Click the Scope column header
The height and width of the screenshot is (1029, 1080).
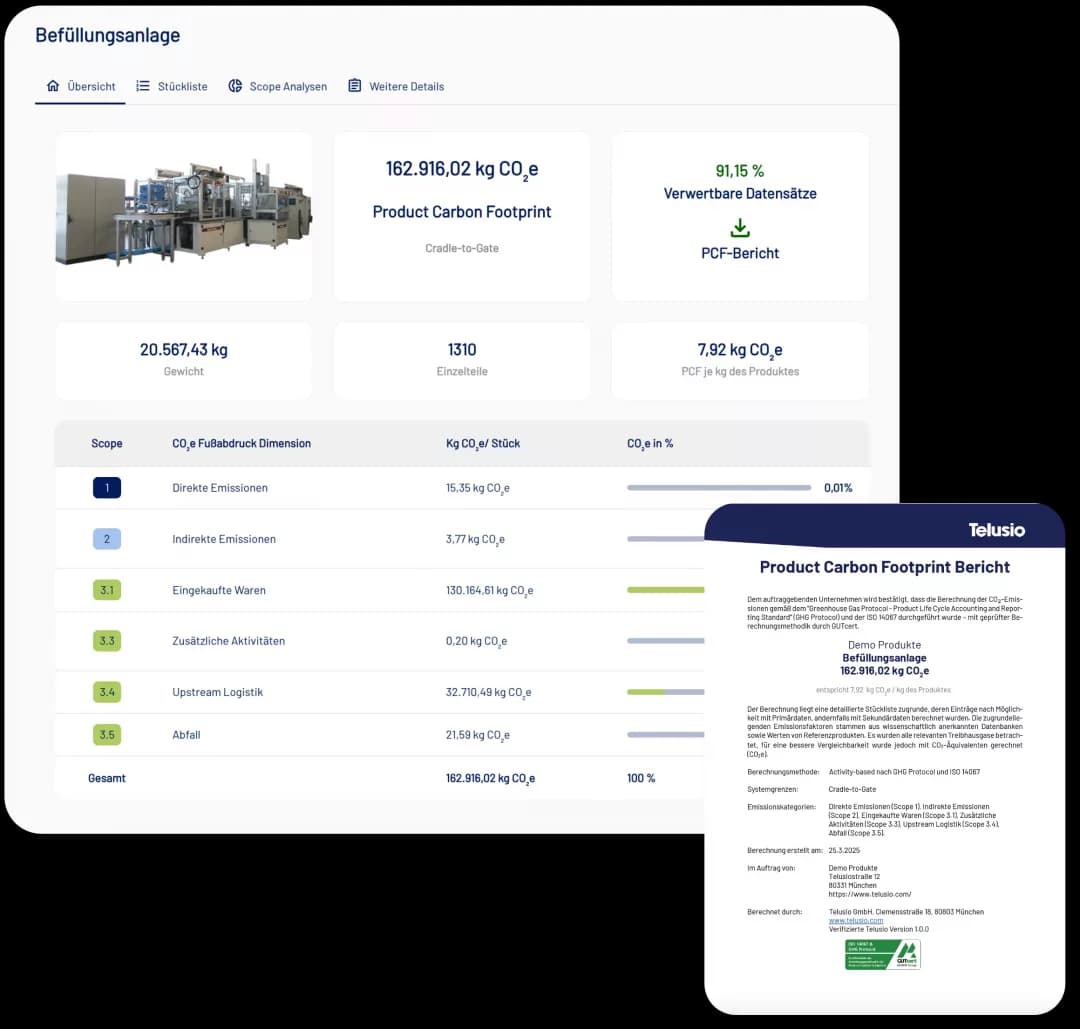pos(107,444)
